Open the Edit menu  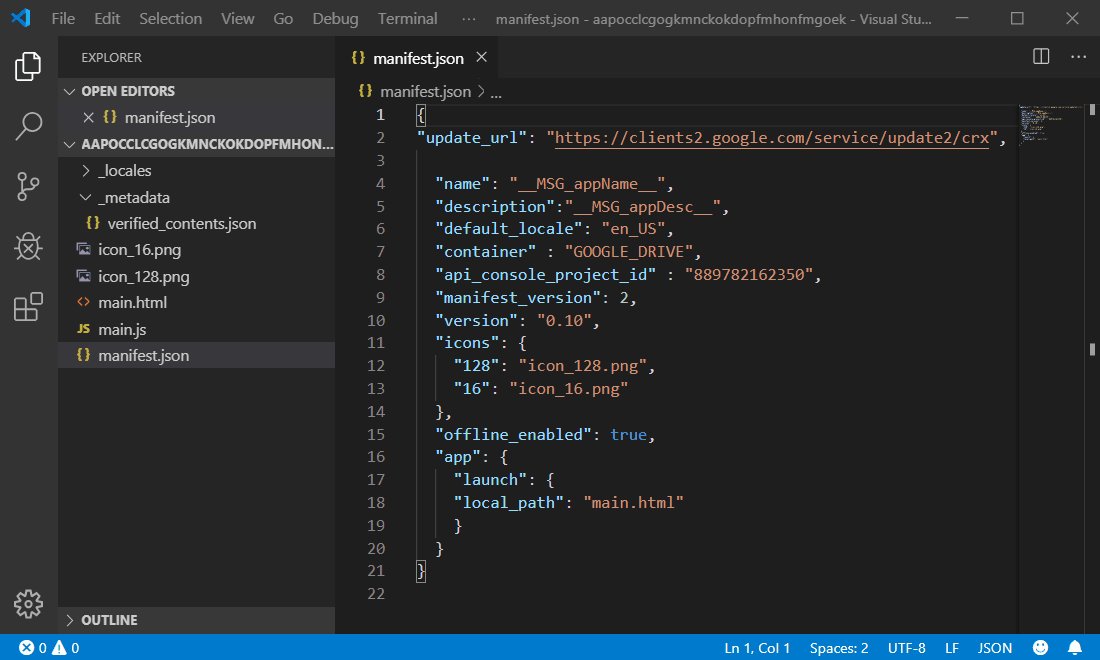tap(107, 18)
